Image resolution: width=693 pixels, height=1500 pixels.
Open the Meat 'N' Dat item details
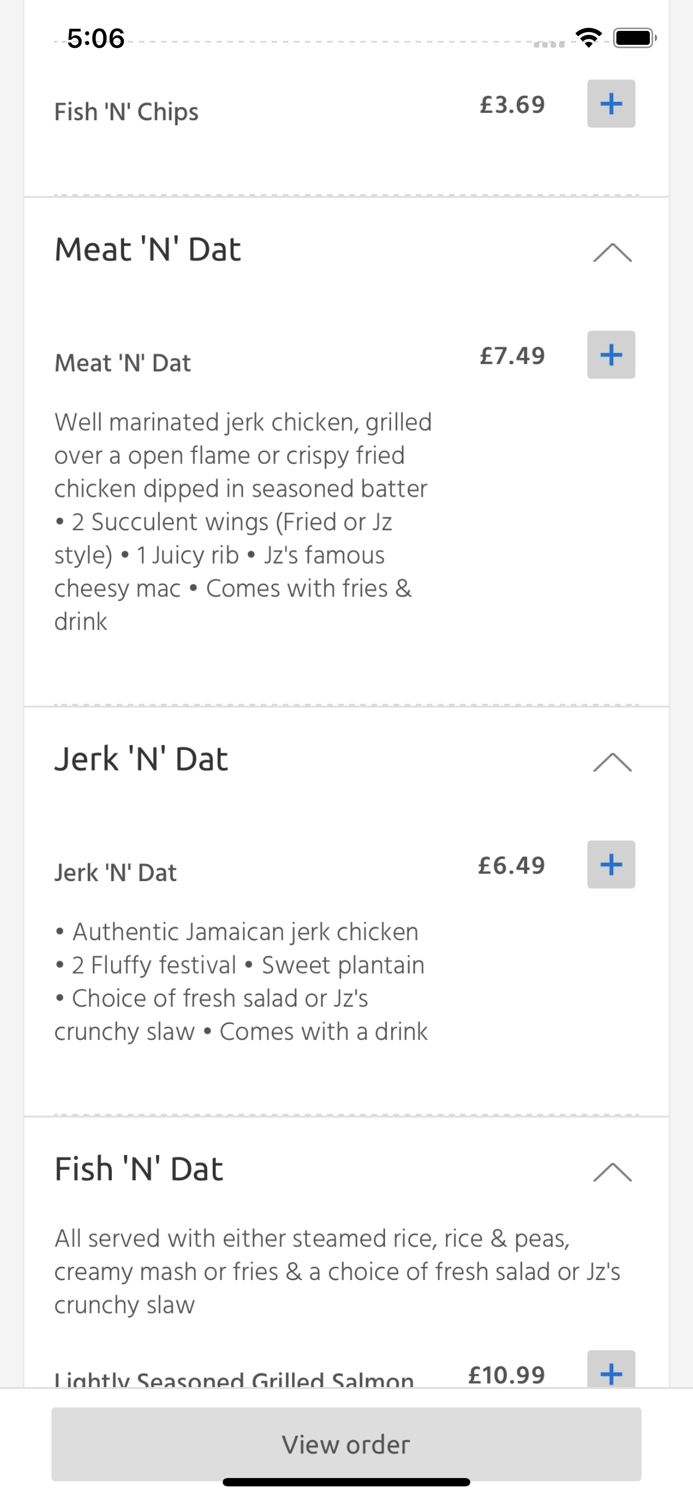123,363
